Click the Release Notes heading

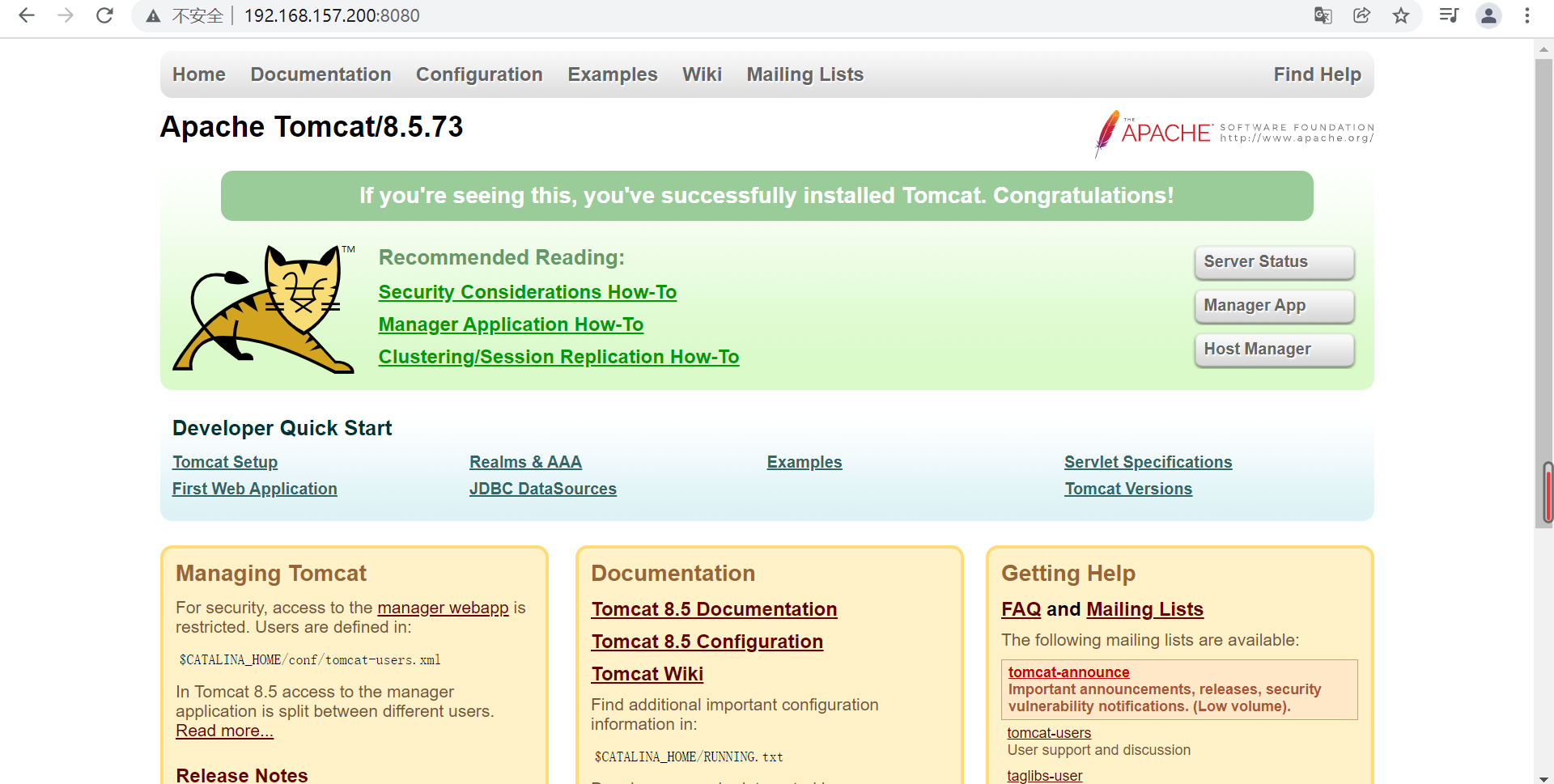point(242,775)
